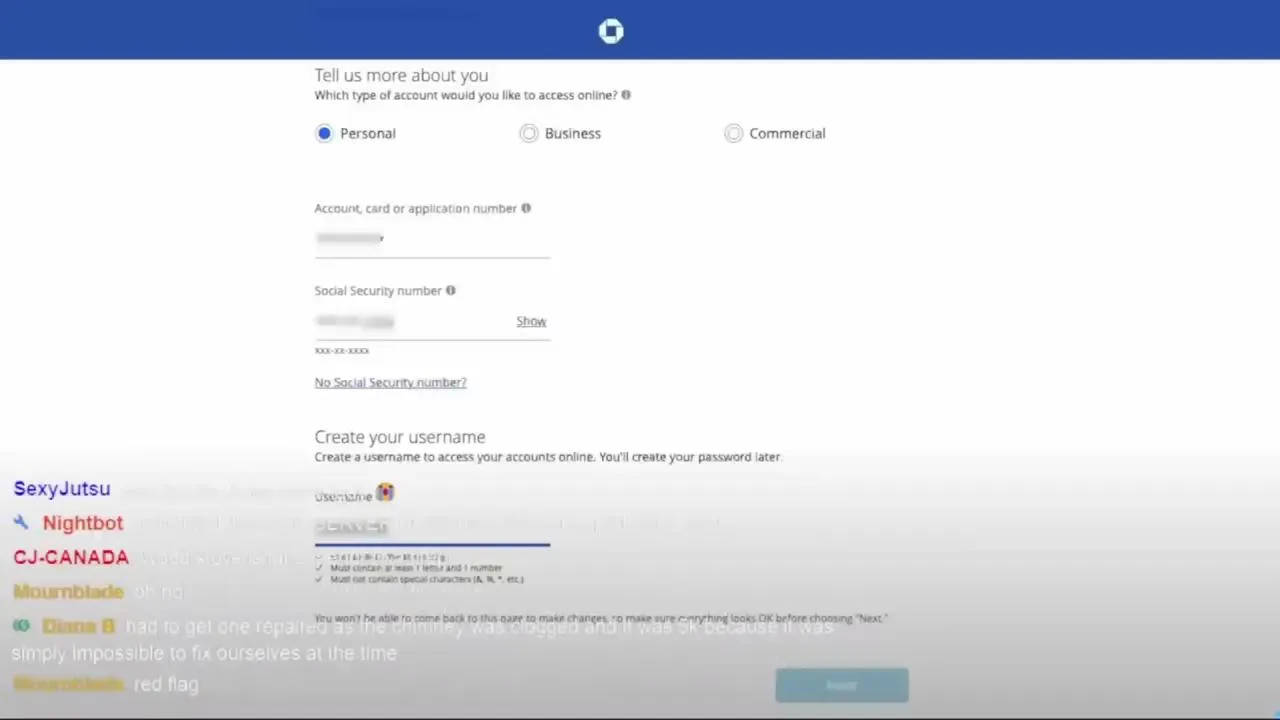Viewport: 1280px width, 720px height.
Task: Focus the account, card or application number field
Action: pos(432,240)
